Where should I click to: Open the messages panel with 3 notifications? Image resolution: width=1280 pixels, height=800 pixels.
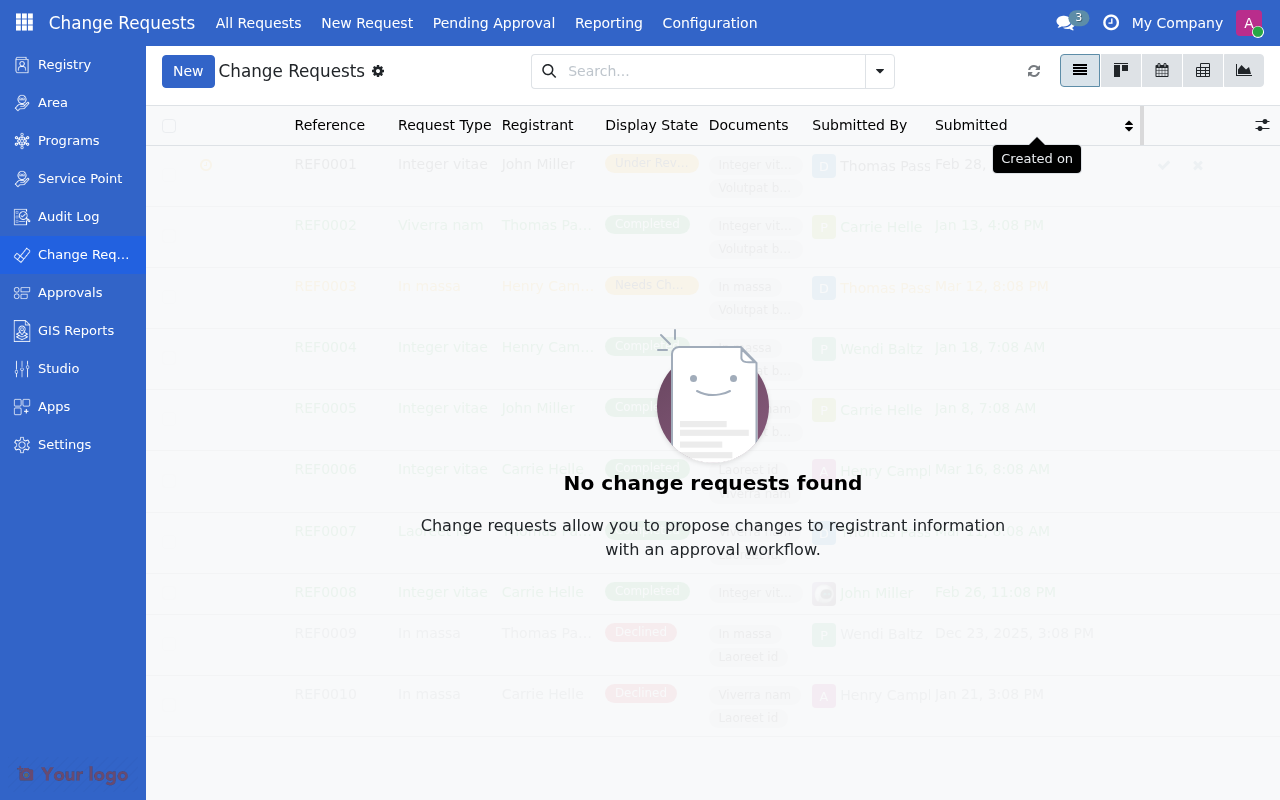[1068, 22]
